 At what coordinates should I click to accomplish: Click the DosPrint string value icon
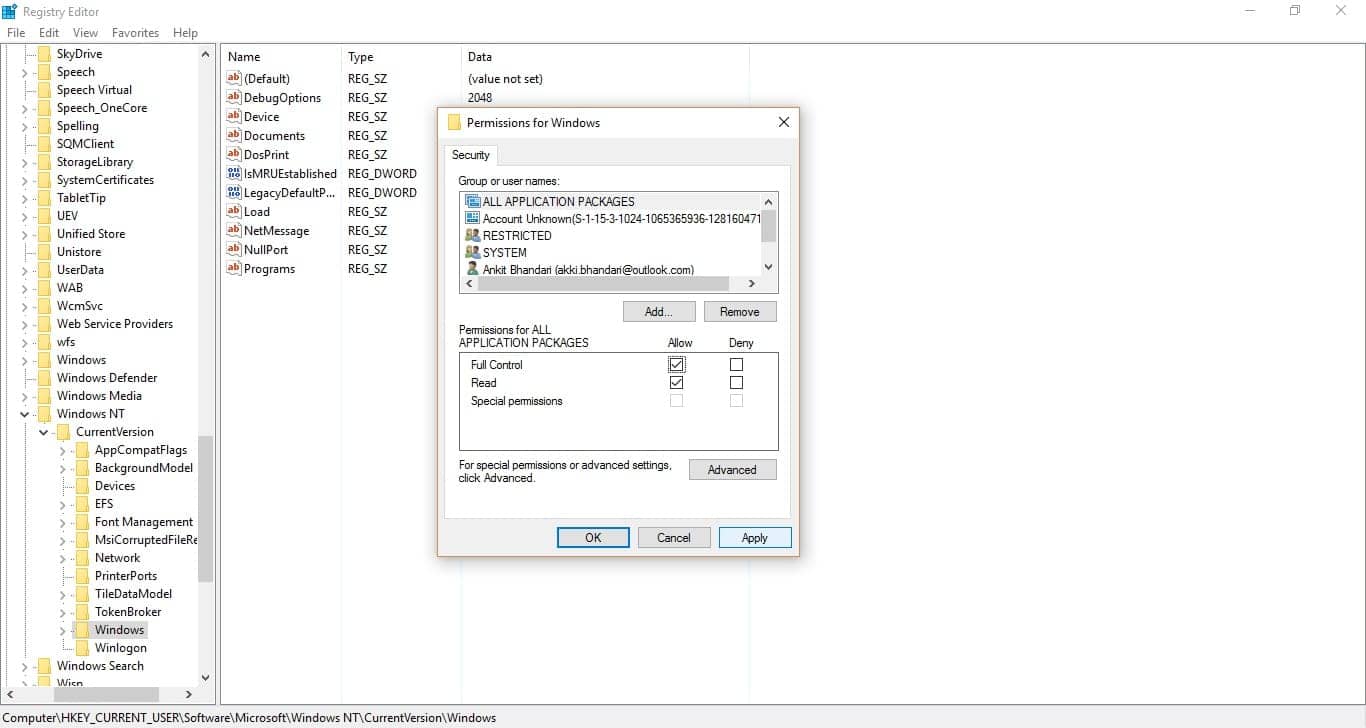pos(235,155)
